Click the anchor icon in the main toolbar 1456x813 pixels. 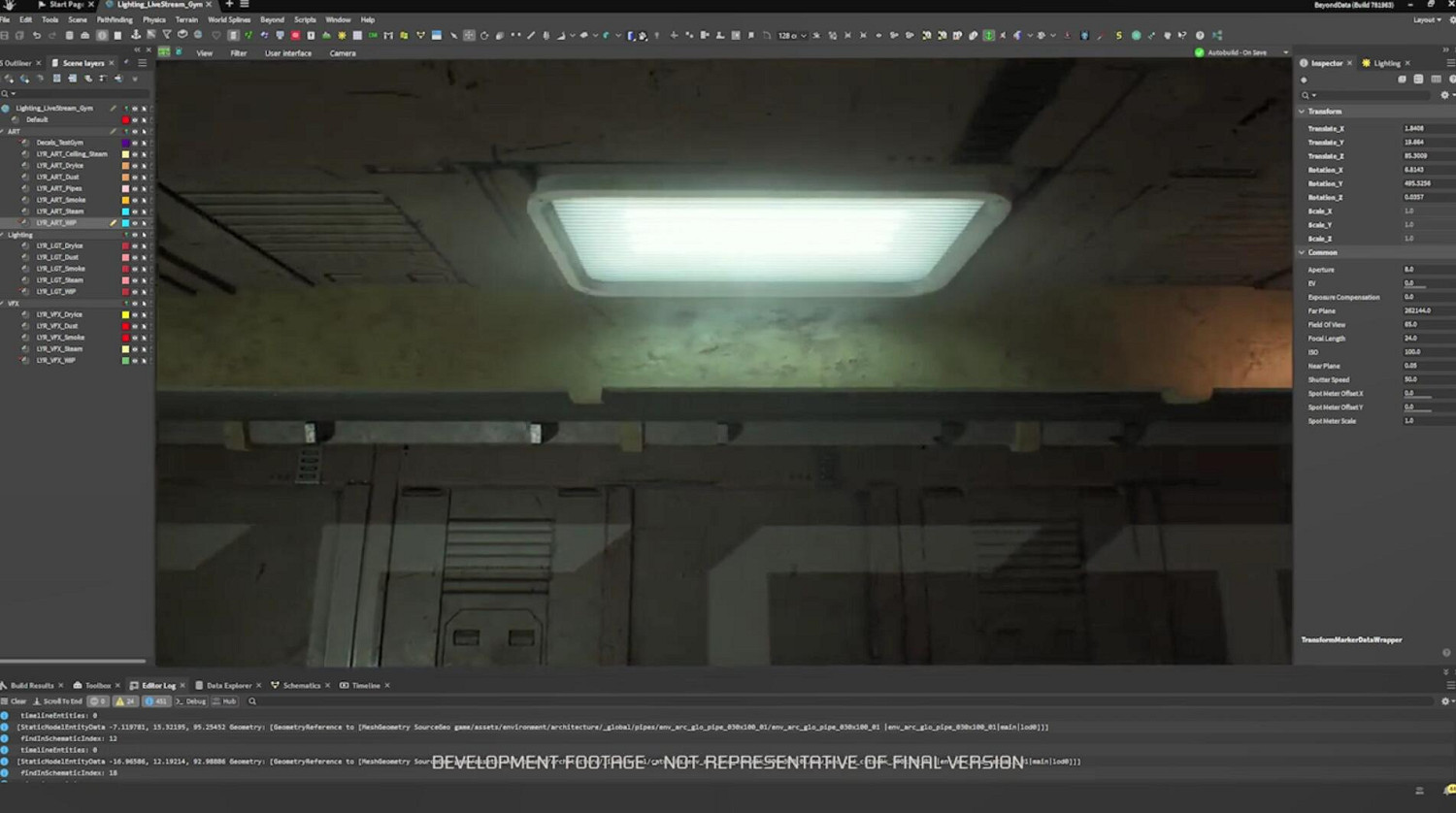pyautogui.click(x=135, y=36)
